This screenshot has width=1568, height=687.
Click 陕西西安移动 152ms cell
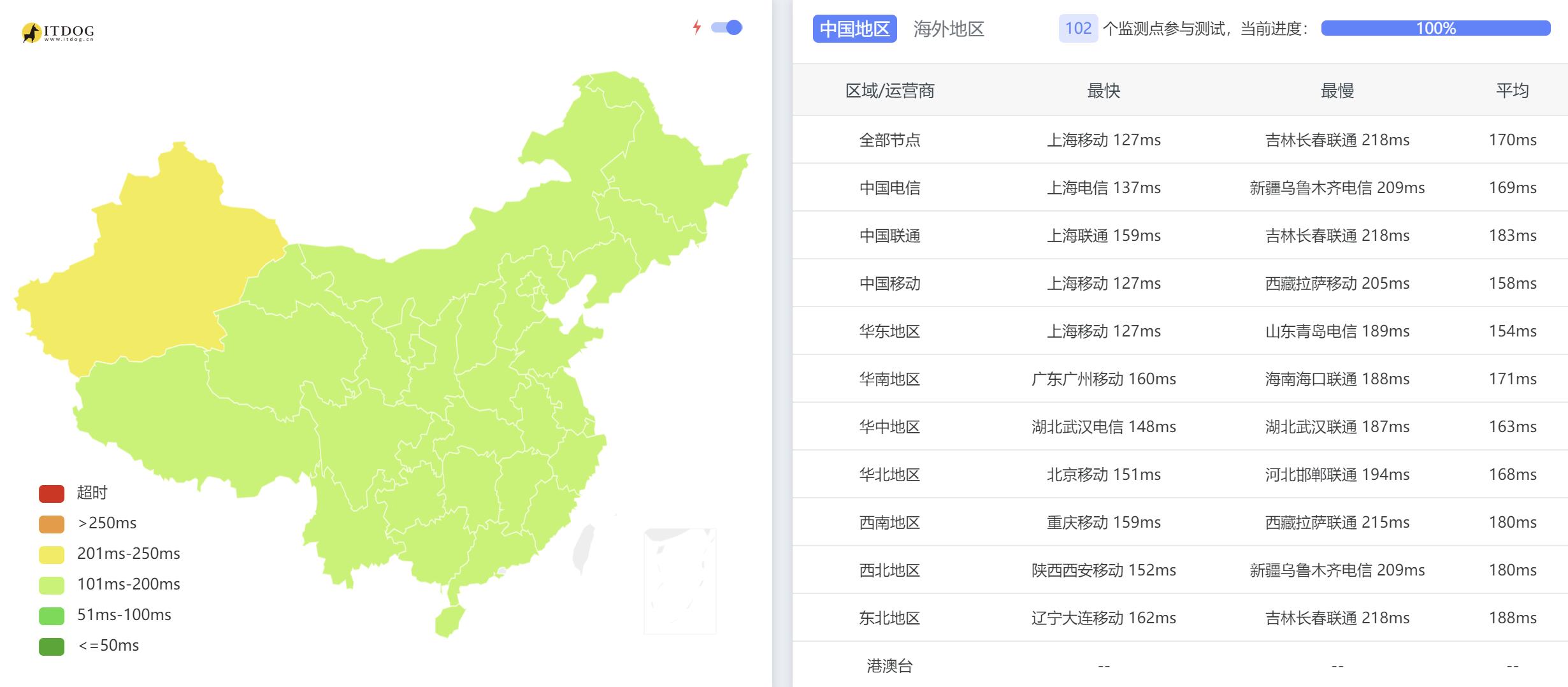click(x=1104, y=570)
